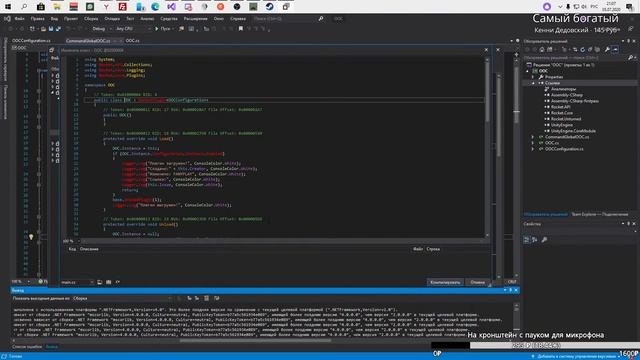Viewport: 640px width, 360px height.
Task: Click the Visual Studio taskbar icon
Action: click(171, 7)
